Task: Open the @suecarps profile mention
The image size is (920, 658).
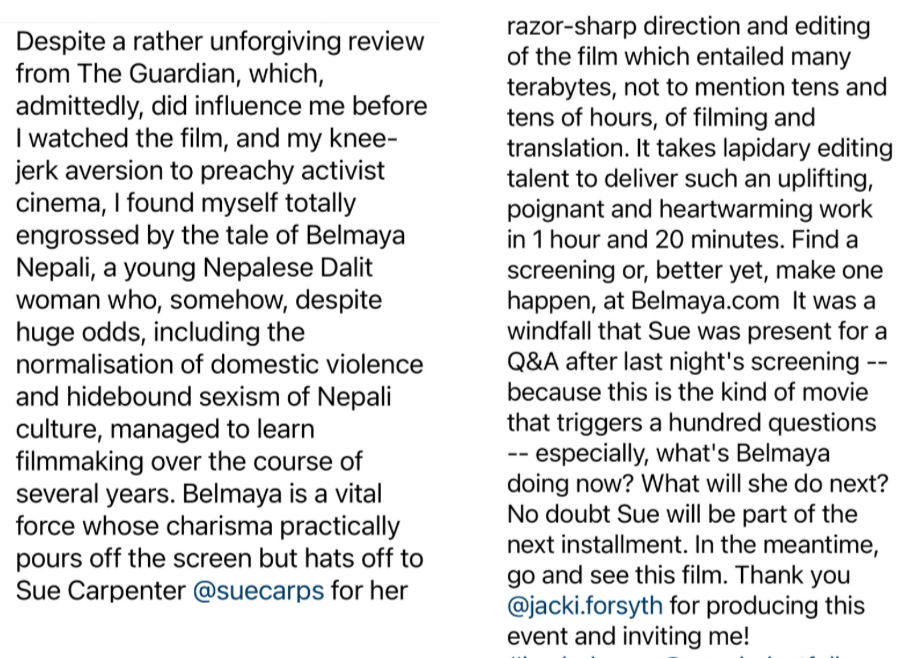Action: click(x=258, y=590)
